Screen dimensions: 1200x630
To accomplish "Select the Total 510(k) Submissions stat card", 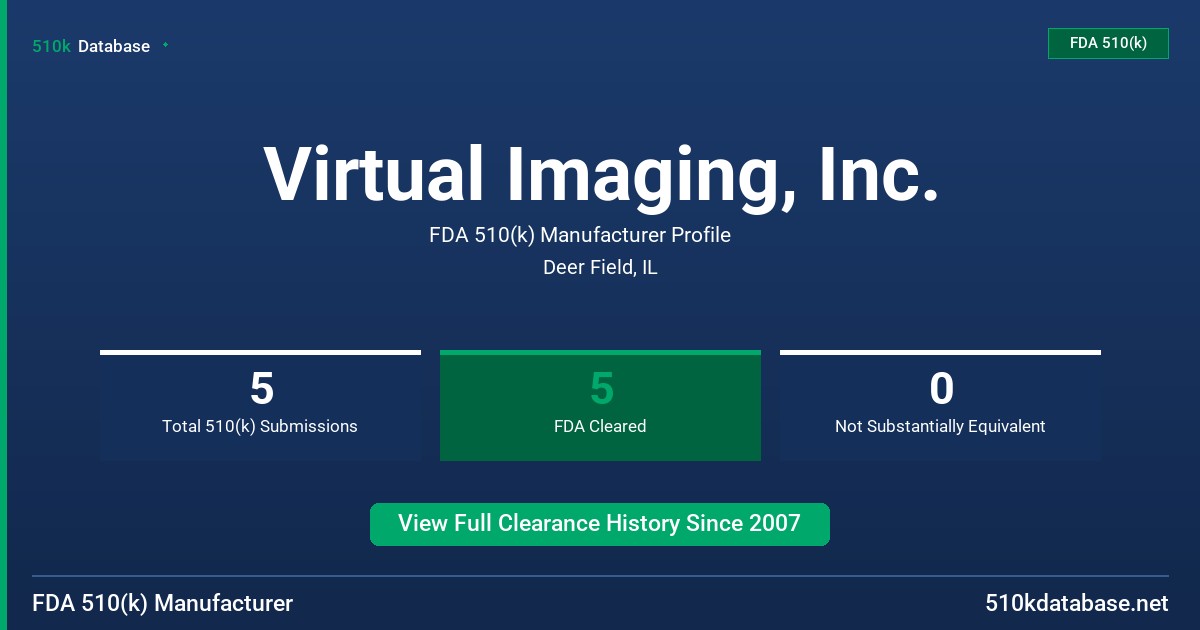I will [260, 405].
